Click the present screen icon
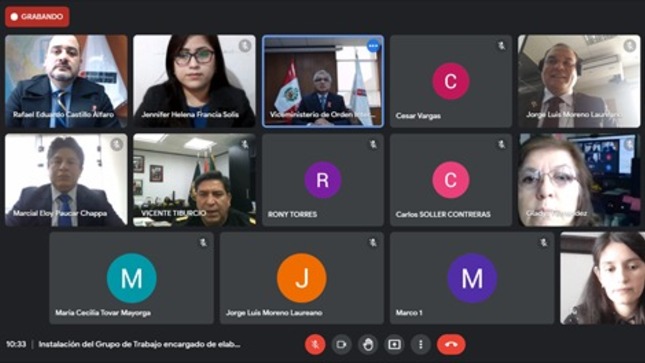The width and height of the screenshot is (645, 363). [394, 344]
